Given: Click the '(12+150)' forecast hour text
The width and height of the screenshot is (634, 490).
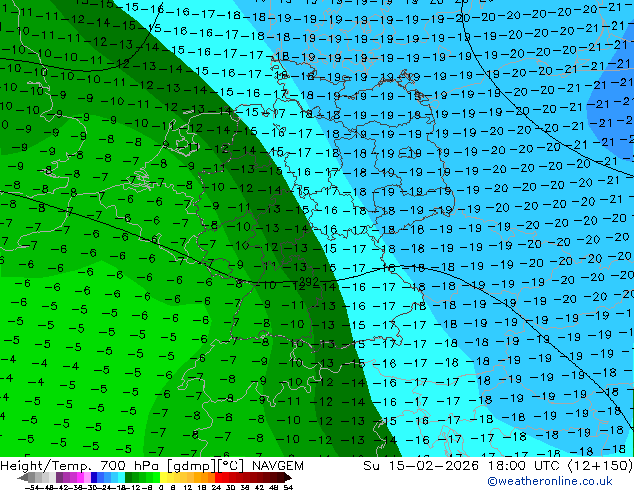Looking at the screenshot, I should pyautogui.click(x=600, y=466).
